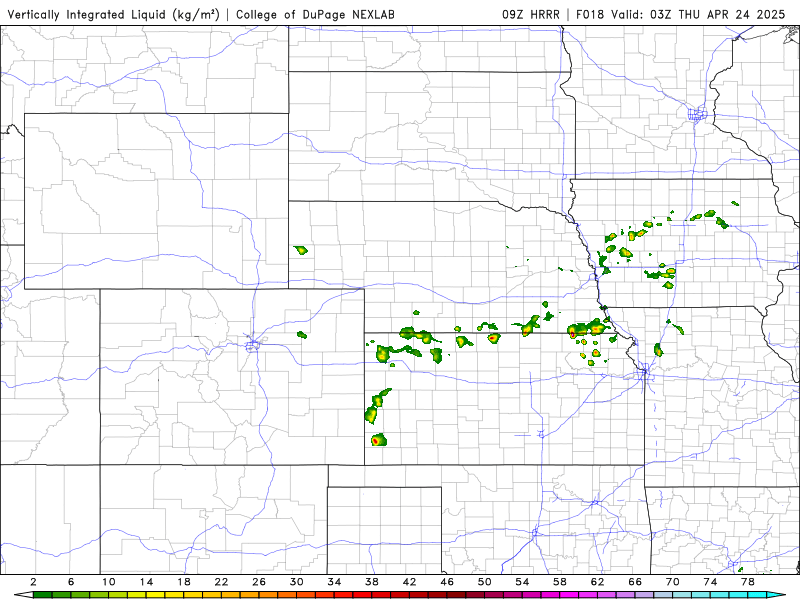Click the color scale label "74"
Viewport: 800px width, 600px height.
click(x=710, y=582)
